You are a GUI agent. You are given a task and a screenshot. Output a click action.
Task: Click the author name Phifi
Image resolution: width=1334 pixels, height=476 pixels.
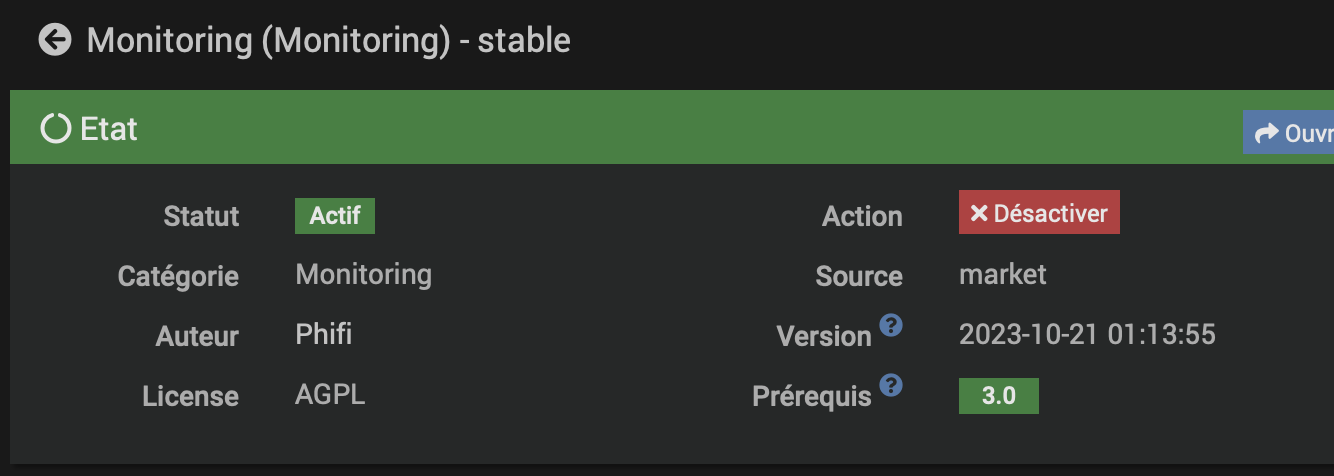coord(323,334)
